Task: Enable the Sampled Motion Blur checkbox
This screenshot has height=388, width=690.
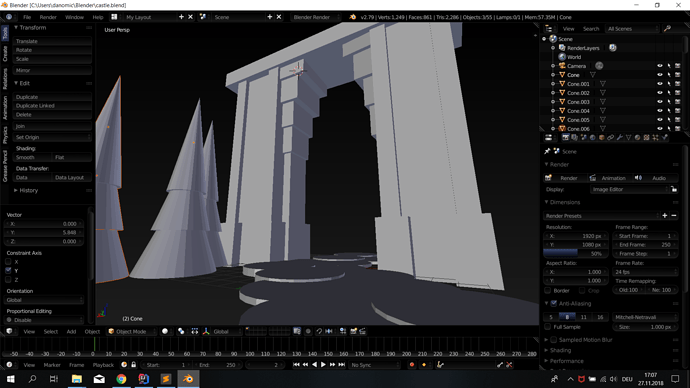Action: tap(554, 340)
